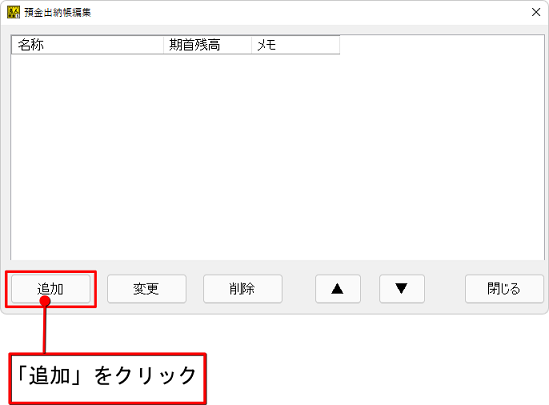
Task: Click the yellow app icon in title bar
Action: click(x=13, y=12)
